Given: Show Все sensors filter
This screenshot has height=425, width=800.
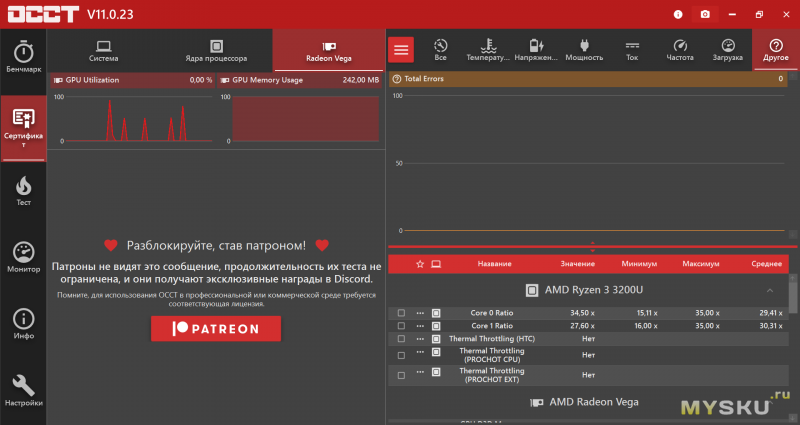Looking at the screenshot, I should pyautogui.click(x=440, y=50).
